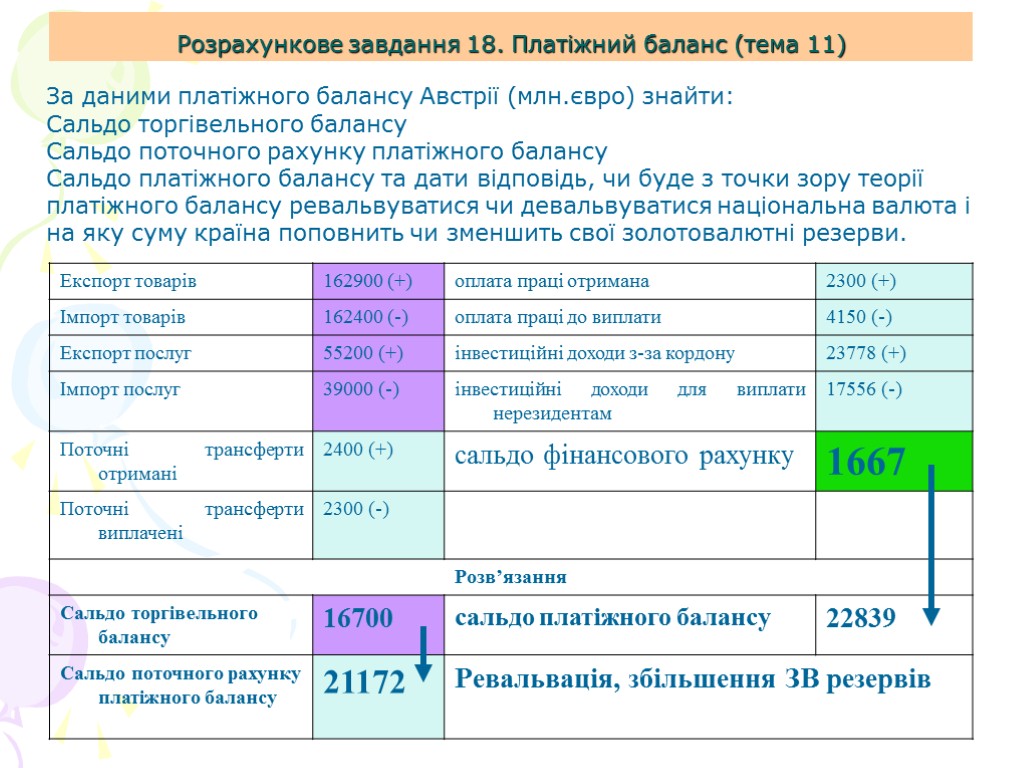Screen dimensions: 1024x768
Task: Select the value '23778 (+)'
Action: [866, 353]
